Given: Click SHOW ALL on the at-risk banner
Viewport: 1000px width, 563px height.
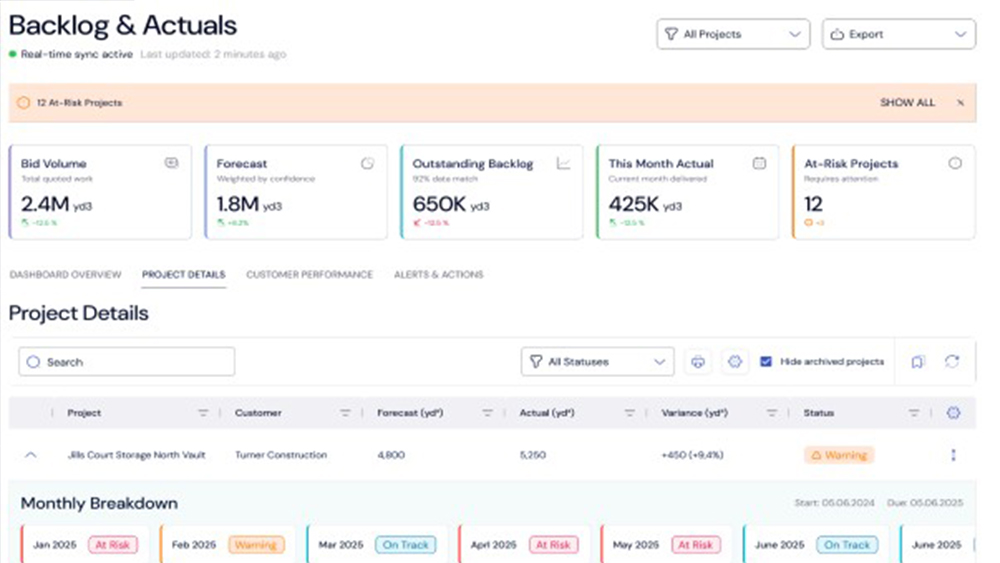Looking at the screenshot, I should [x=907, y=103].
